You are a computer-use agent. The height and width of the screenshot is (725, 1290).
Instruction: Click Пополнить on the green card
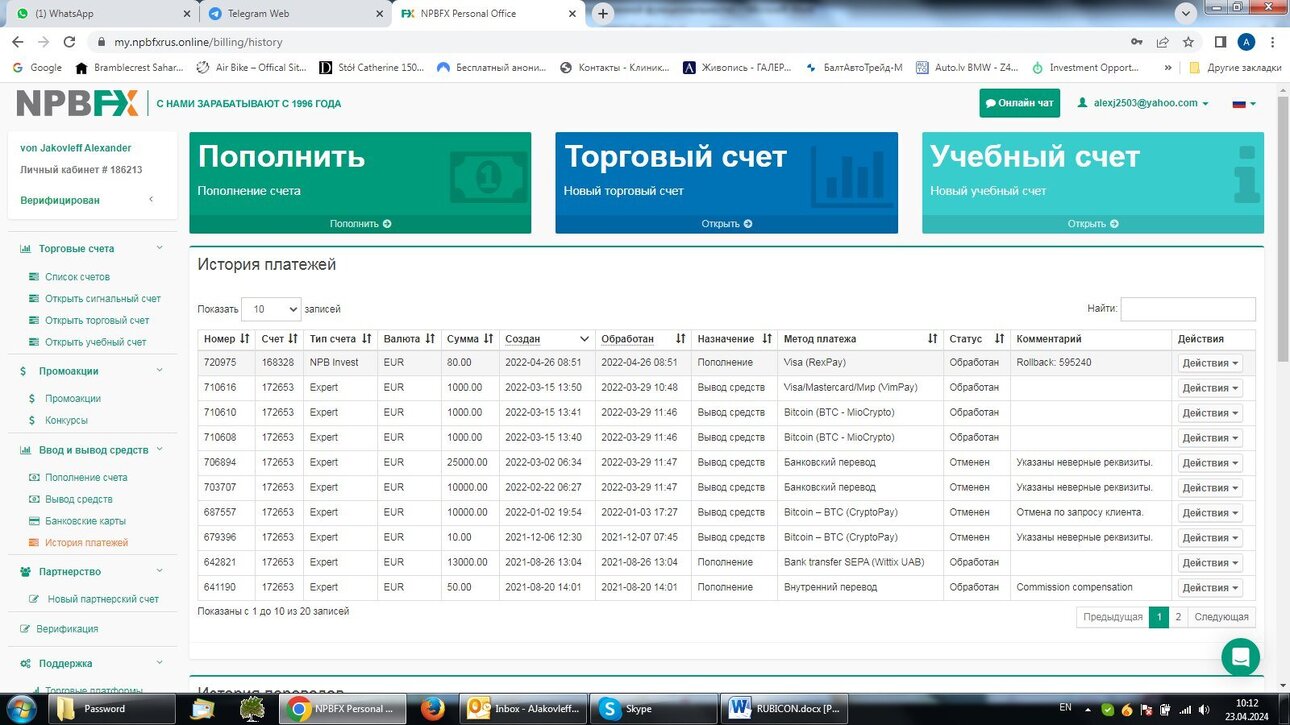[x=360, y=224]
